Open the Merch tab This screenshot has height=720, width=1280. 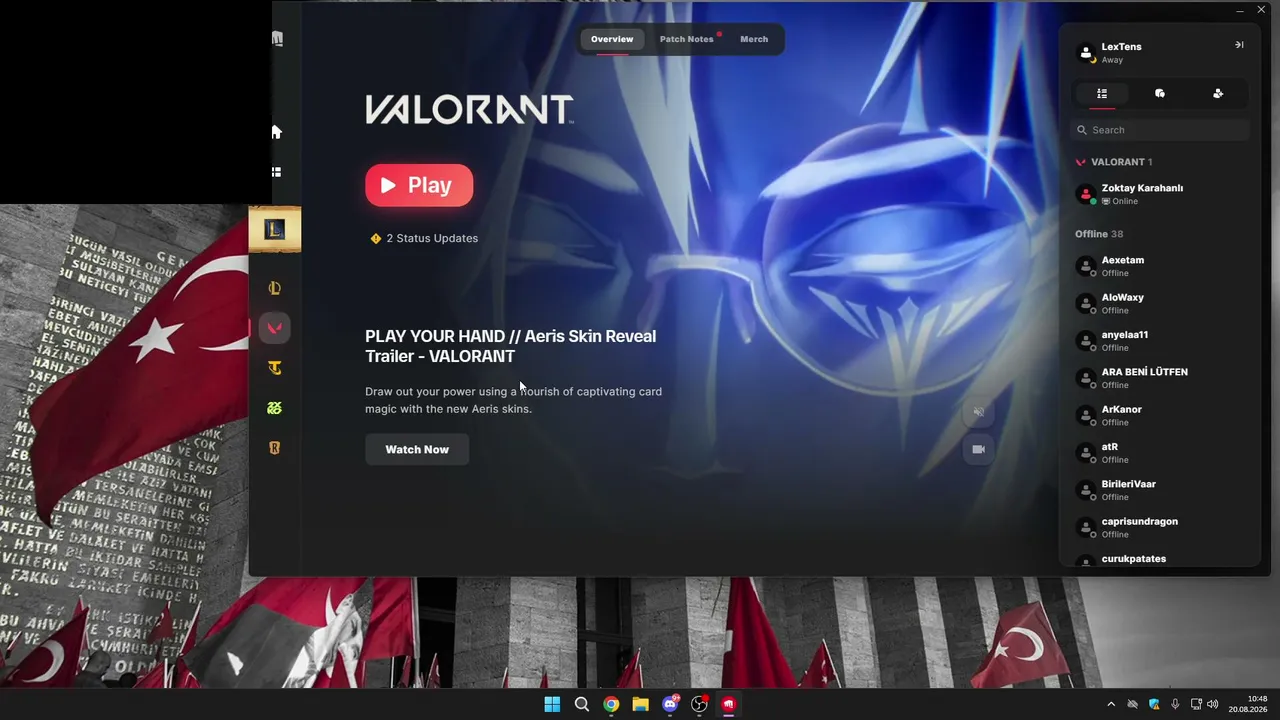[754, 39]
